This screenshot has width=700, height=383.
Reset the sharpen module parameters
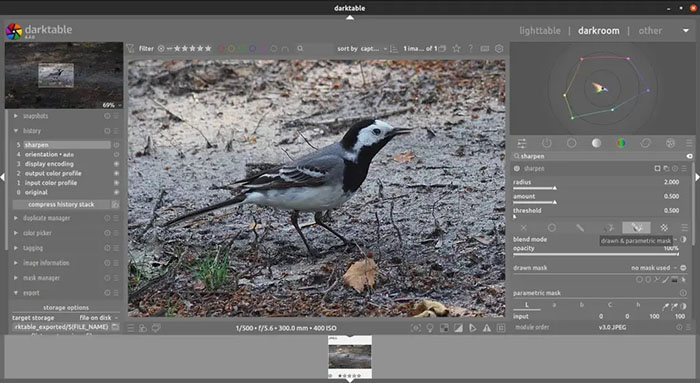pos(675,169)
